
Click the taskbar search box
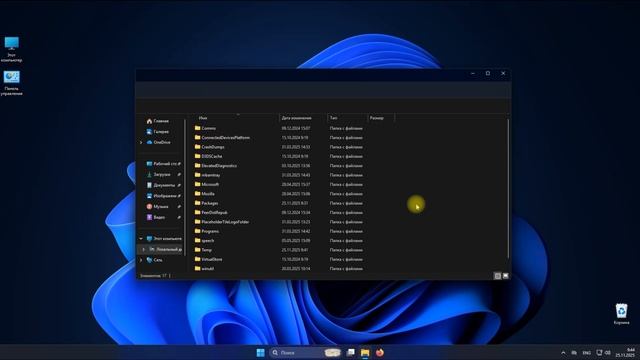305,353
